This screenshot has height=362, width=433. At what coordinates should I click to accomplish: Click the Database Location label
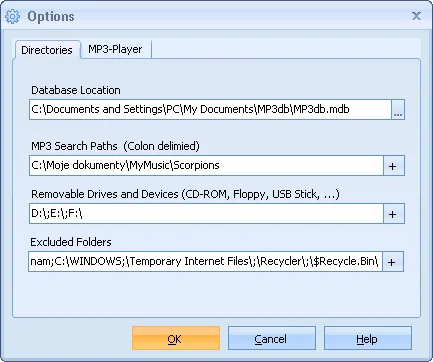76,90
